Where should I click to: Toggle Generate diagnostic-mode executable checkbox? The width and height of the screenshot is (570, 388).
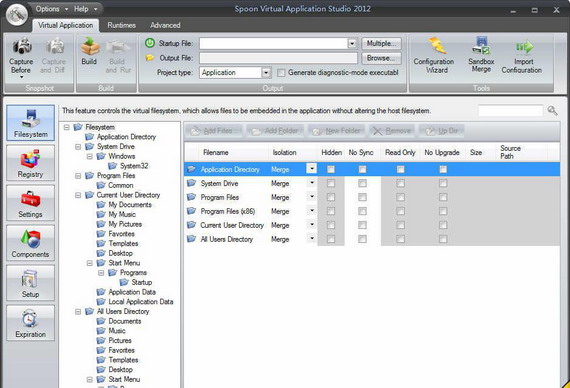pyautogui.click(x=281, y=73)
